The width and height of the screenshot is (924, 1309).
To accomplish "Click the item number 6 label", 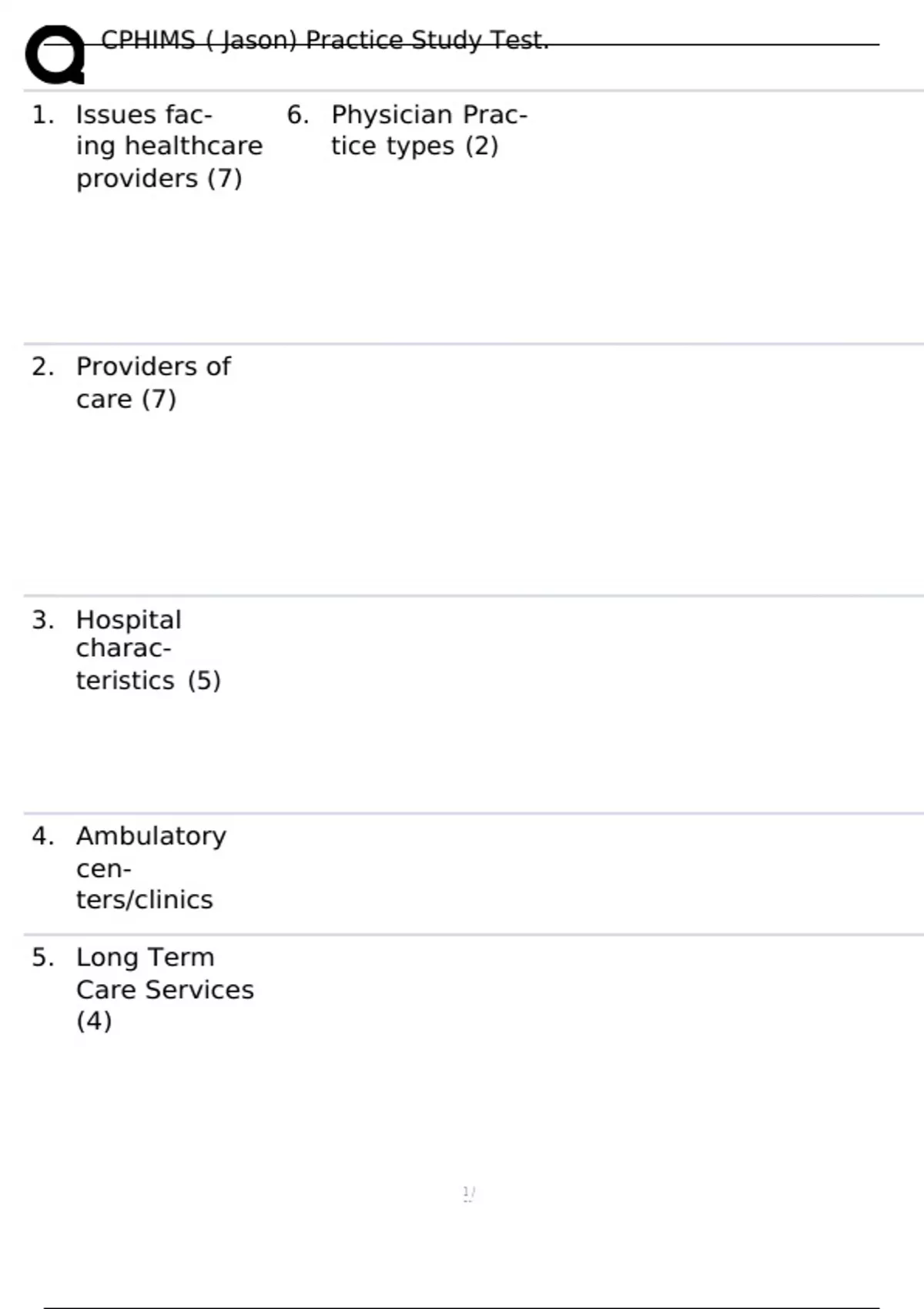I will click(x=298, y=115).
